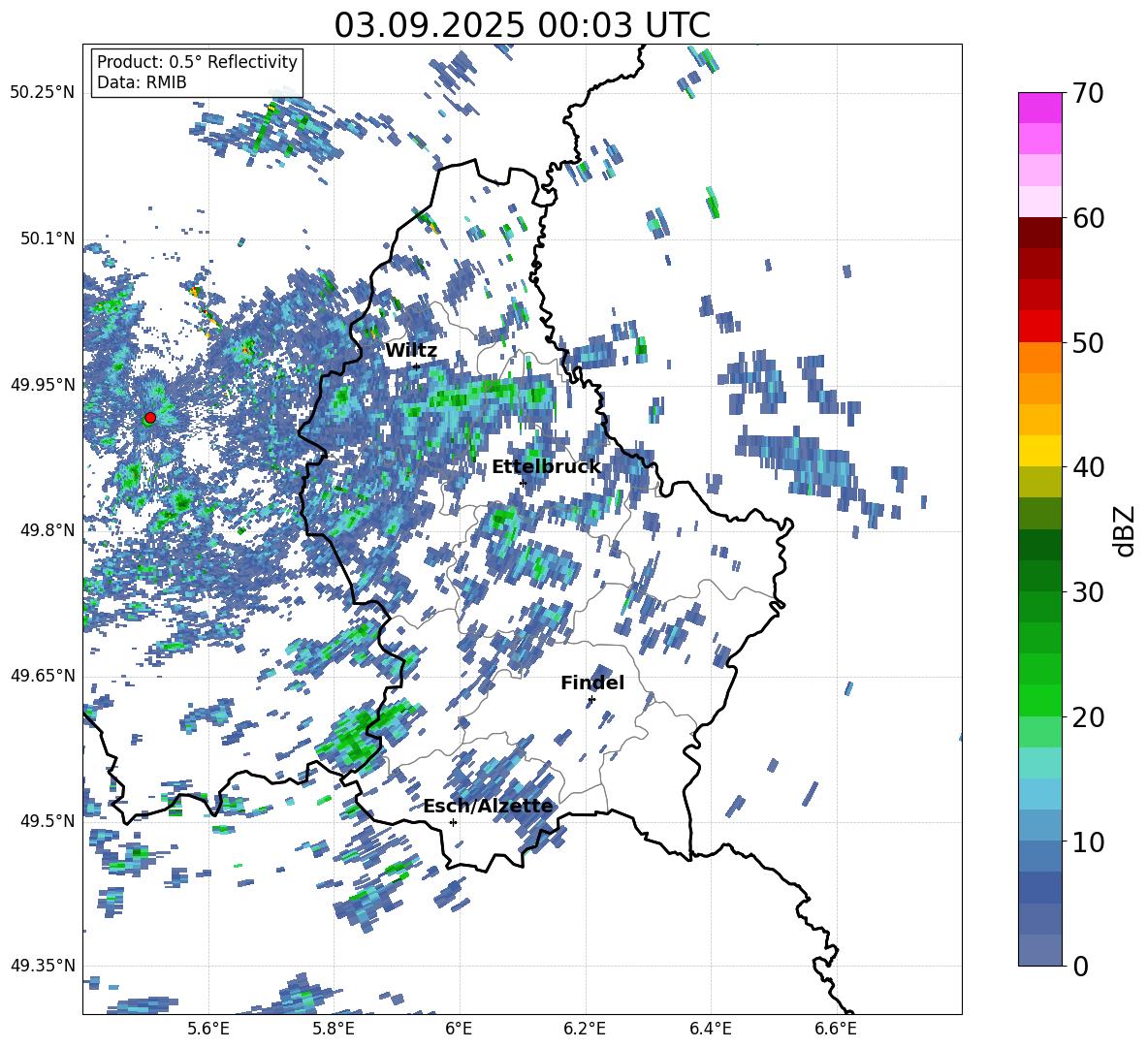This screenshot has width=1148, height=1048.
Task: Click the colorbar tick value 10
Action: [1089, 842]
